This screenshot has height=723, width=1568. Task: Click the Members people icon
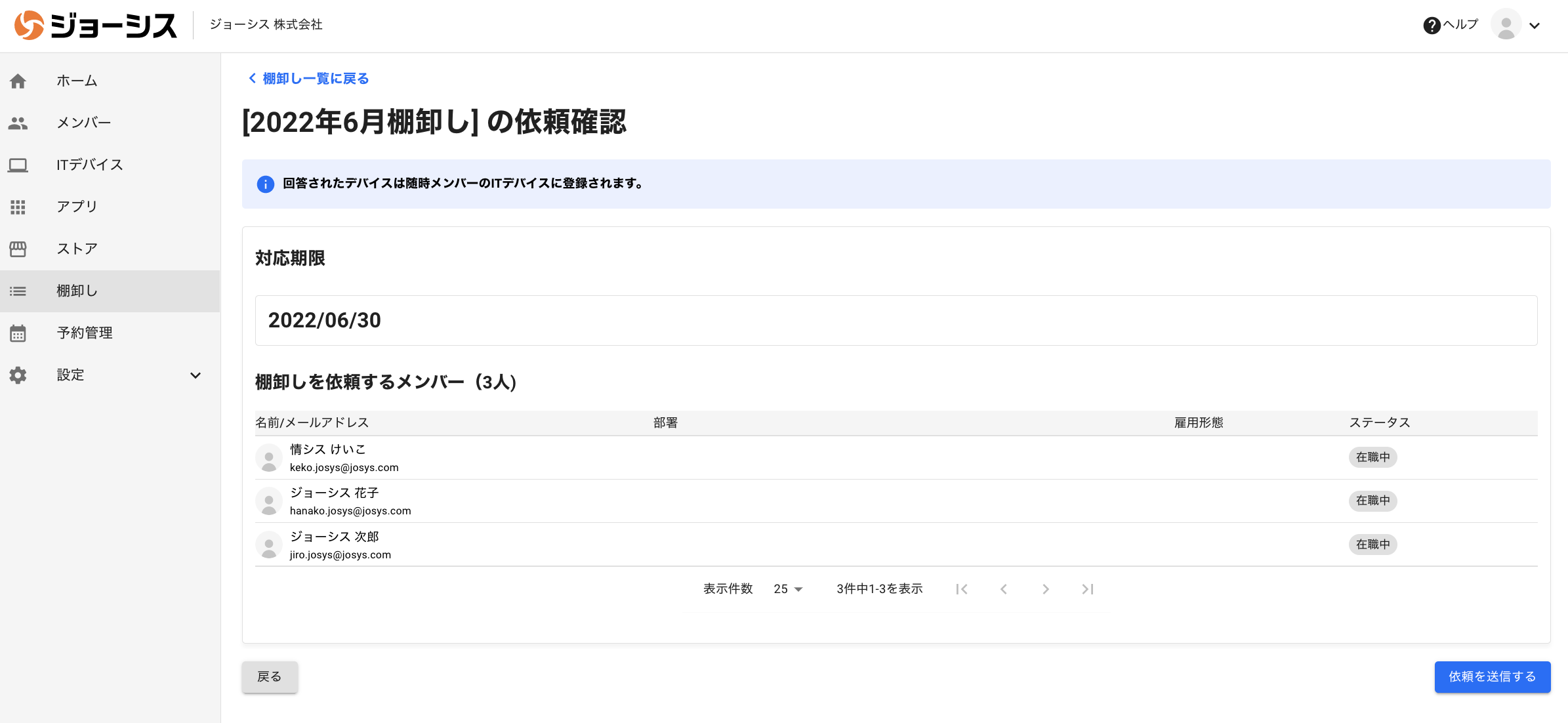pos(18,123)
